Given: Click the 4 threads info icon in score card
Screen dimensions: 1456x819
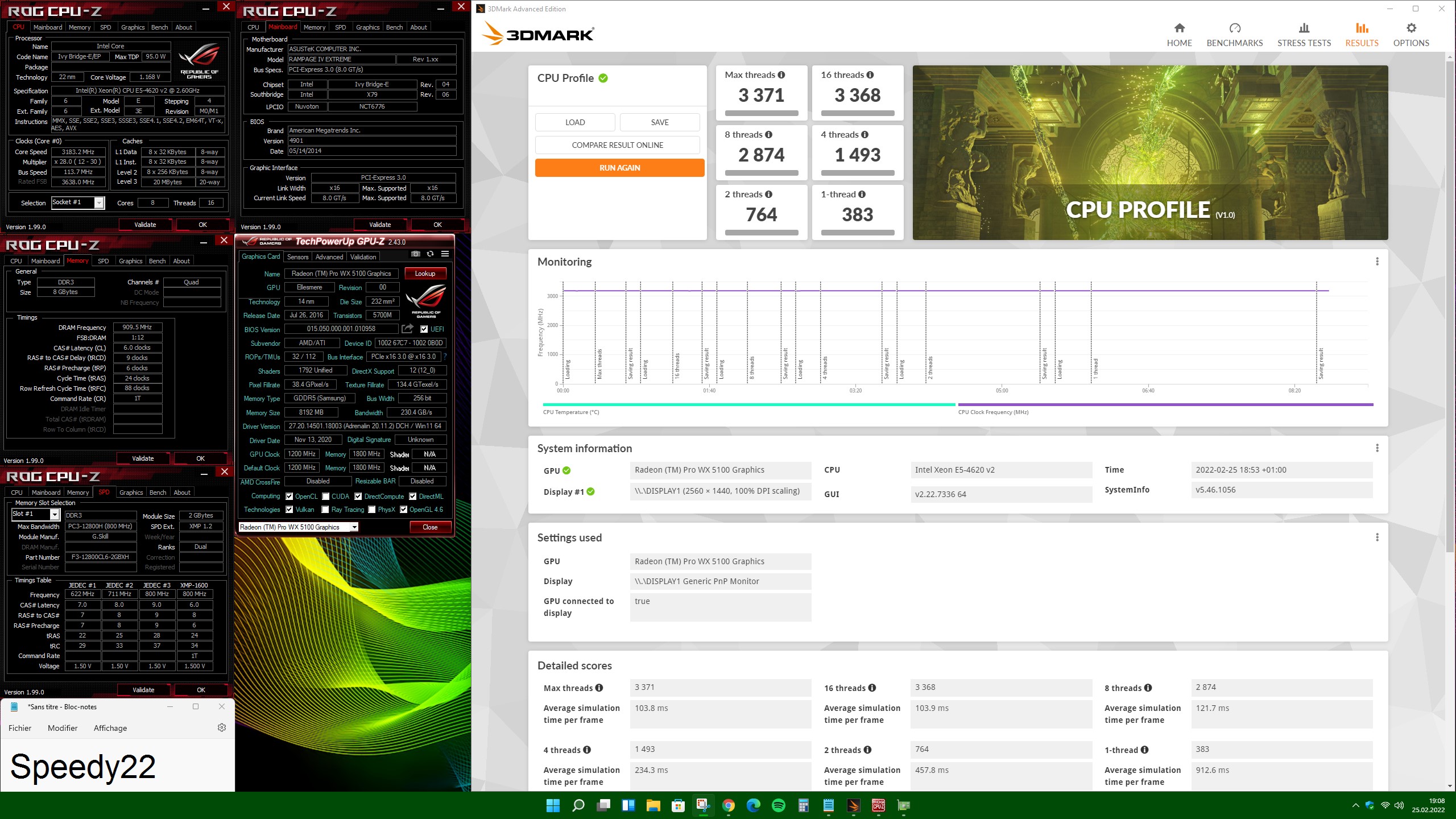Looking at the screenshot, I should (864, 135).
